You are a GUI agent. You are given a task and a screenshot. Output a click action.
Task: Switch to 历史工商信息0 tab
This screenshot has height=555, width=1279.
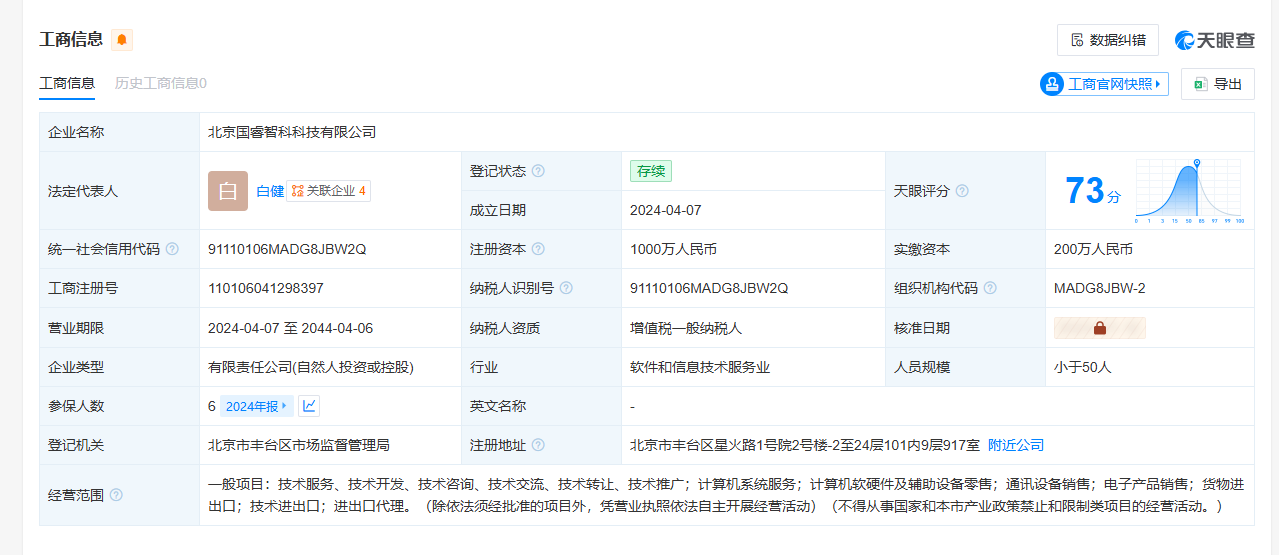(x=161, y=83)
